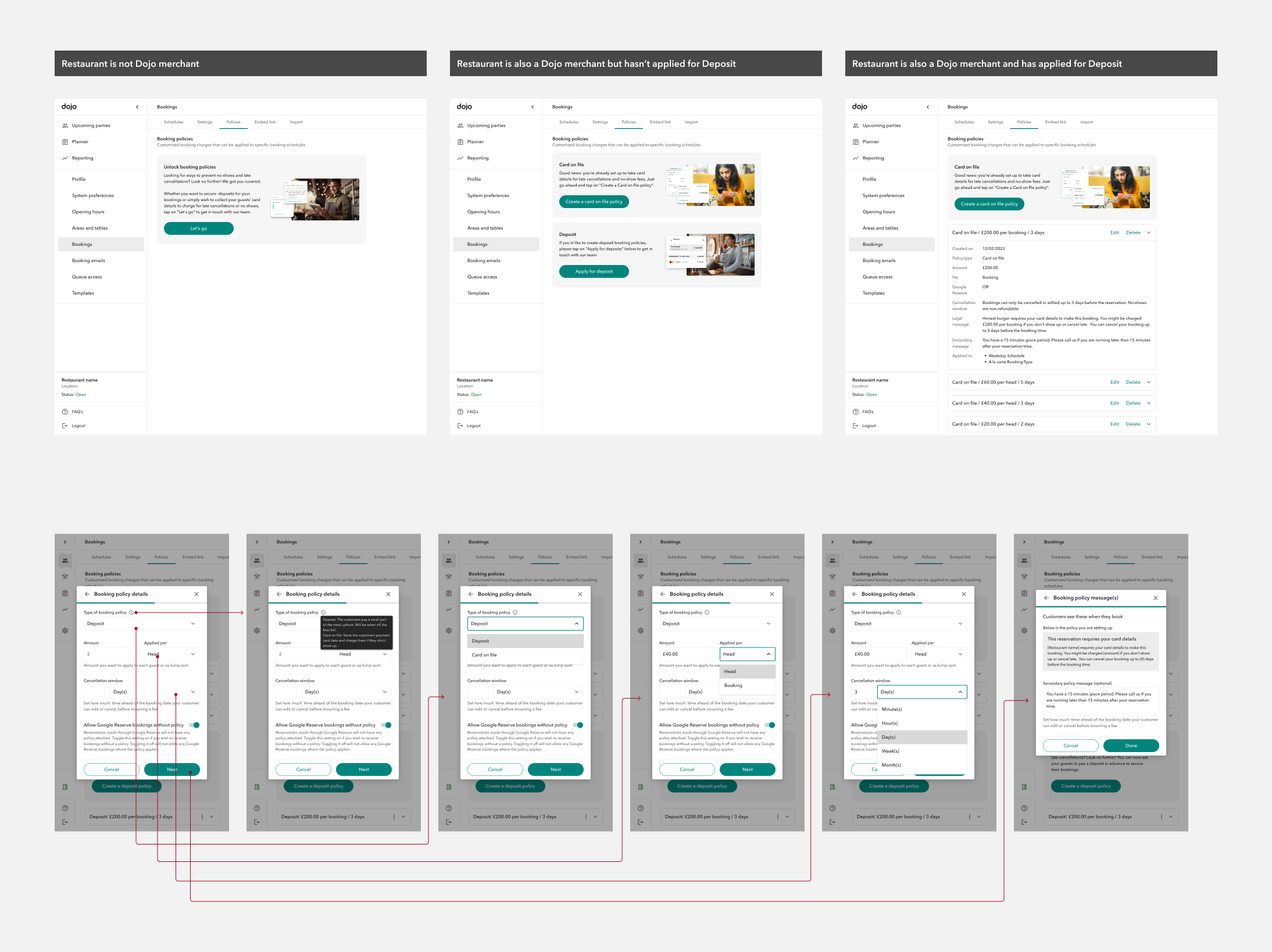The height and width of the screenshot is (952, 1272).
Task: Expand the Card on file £60.00 per head policy
Action: (1149, 382)
